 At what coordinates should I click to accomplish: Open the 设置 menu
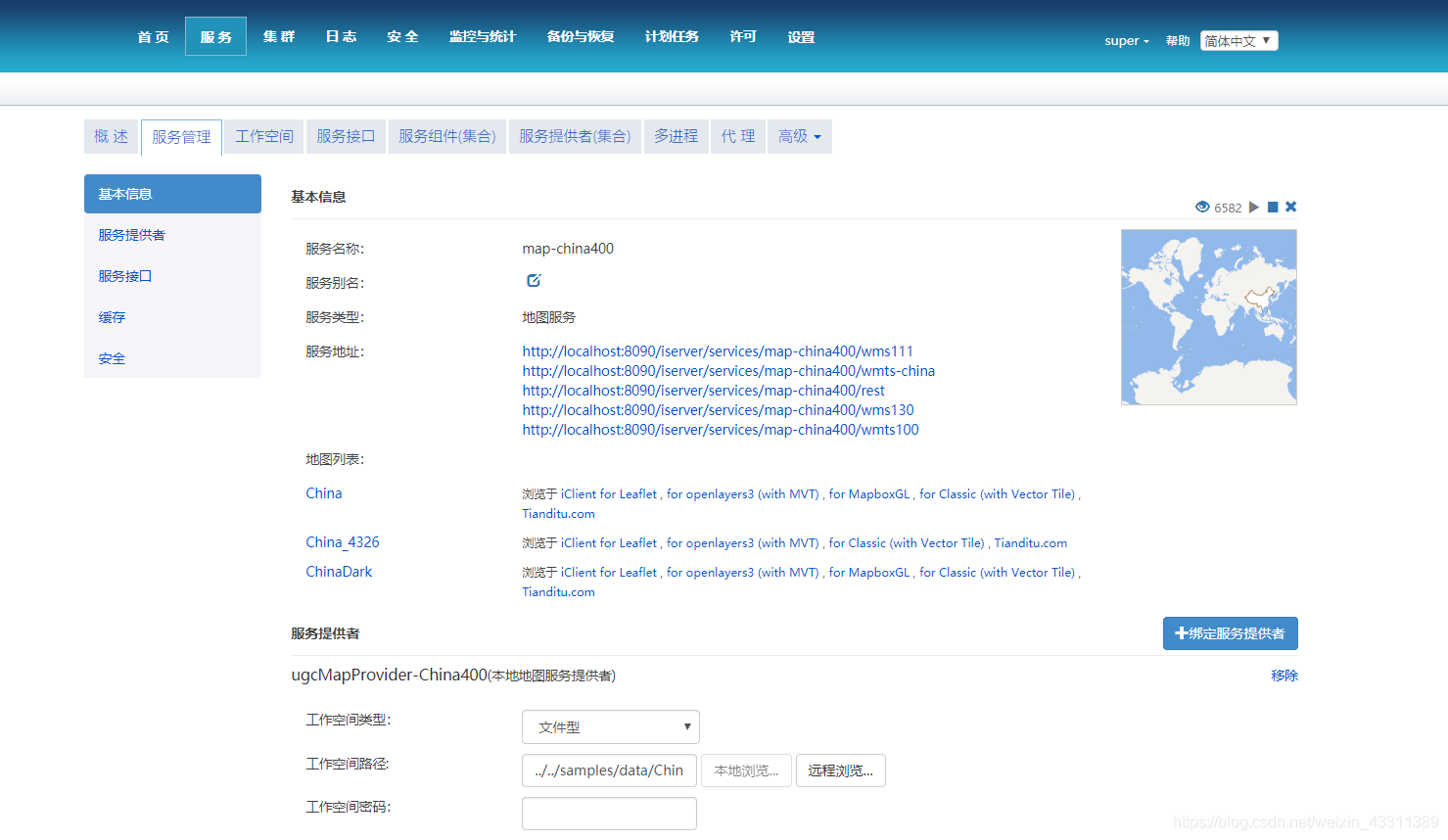point(801,36)
